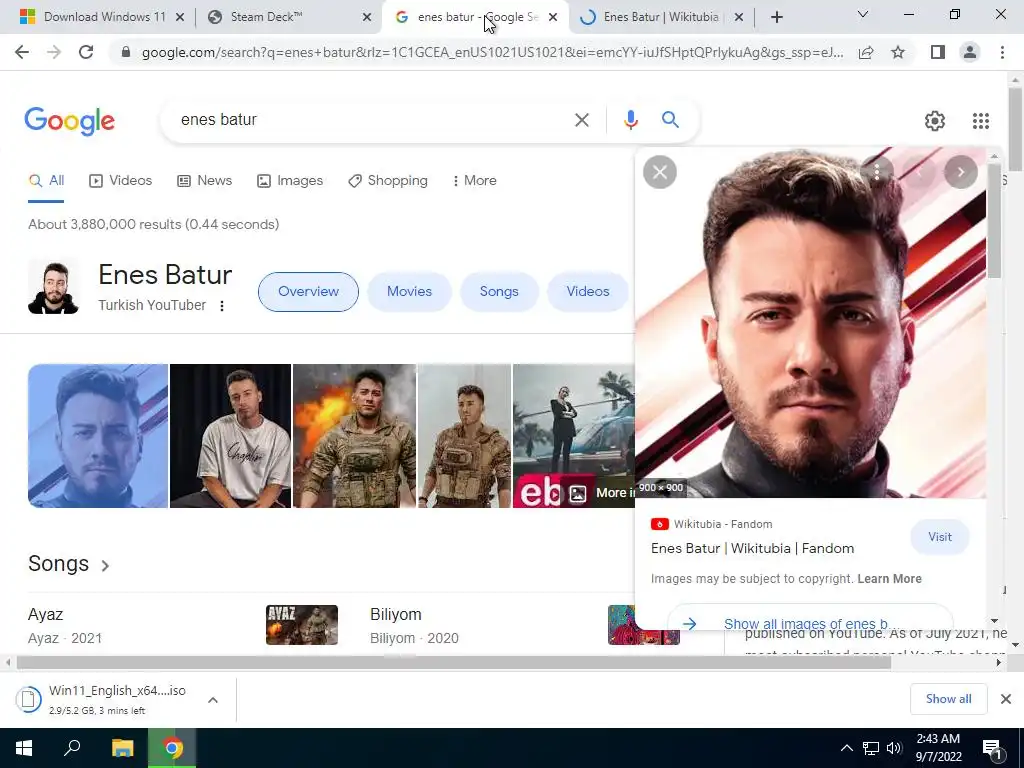The width and height of the screenshot is (1024, 768).
Task: Select the Movies chip
Action: coord(409,292)
